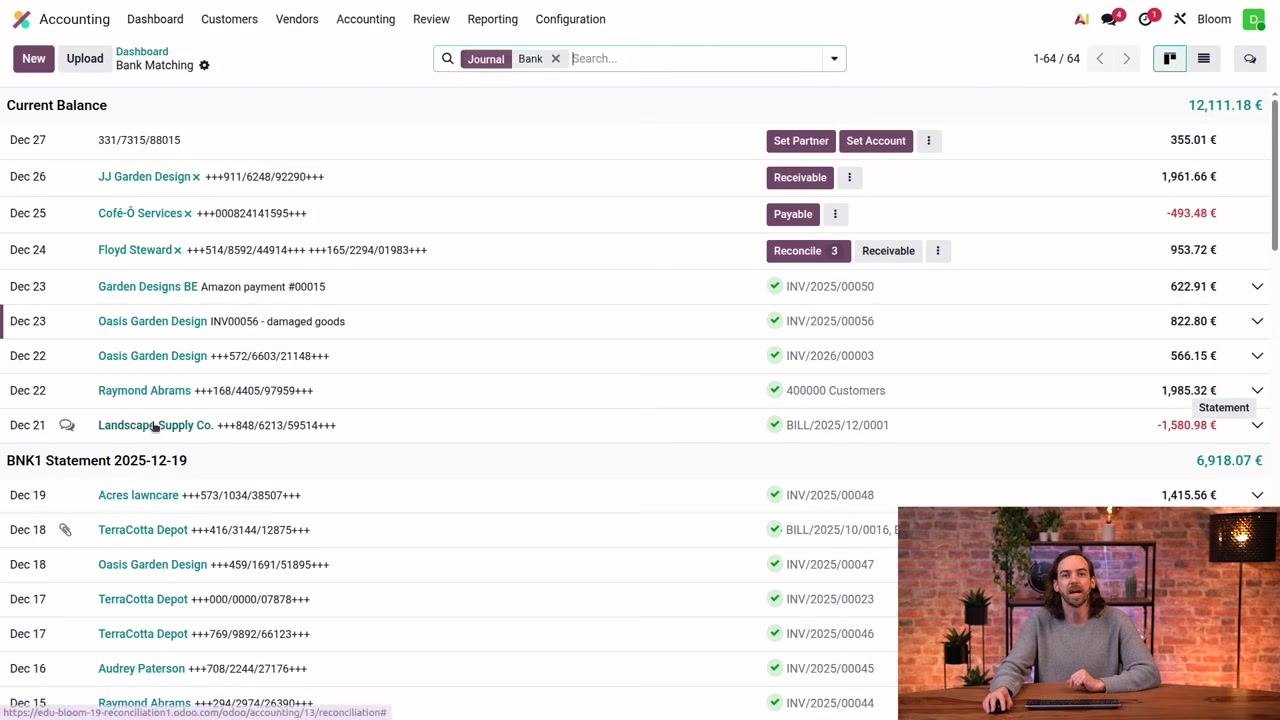This screenshot has width=1280, height=720.
Task: Go to the next page of records
Action: pos(1126,59)
